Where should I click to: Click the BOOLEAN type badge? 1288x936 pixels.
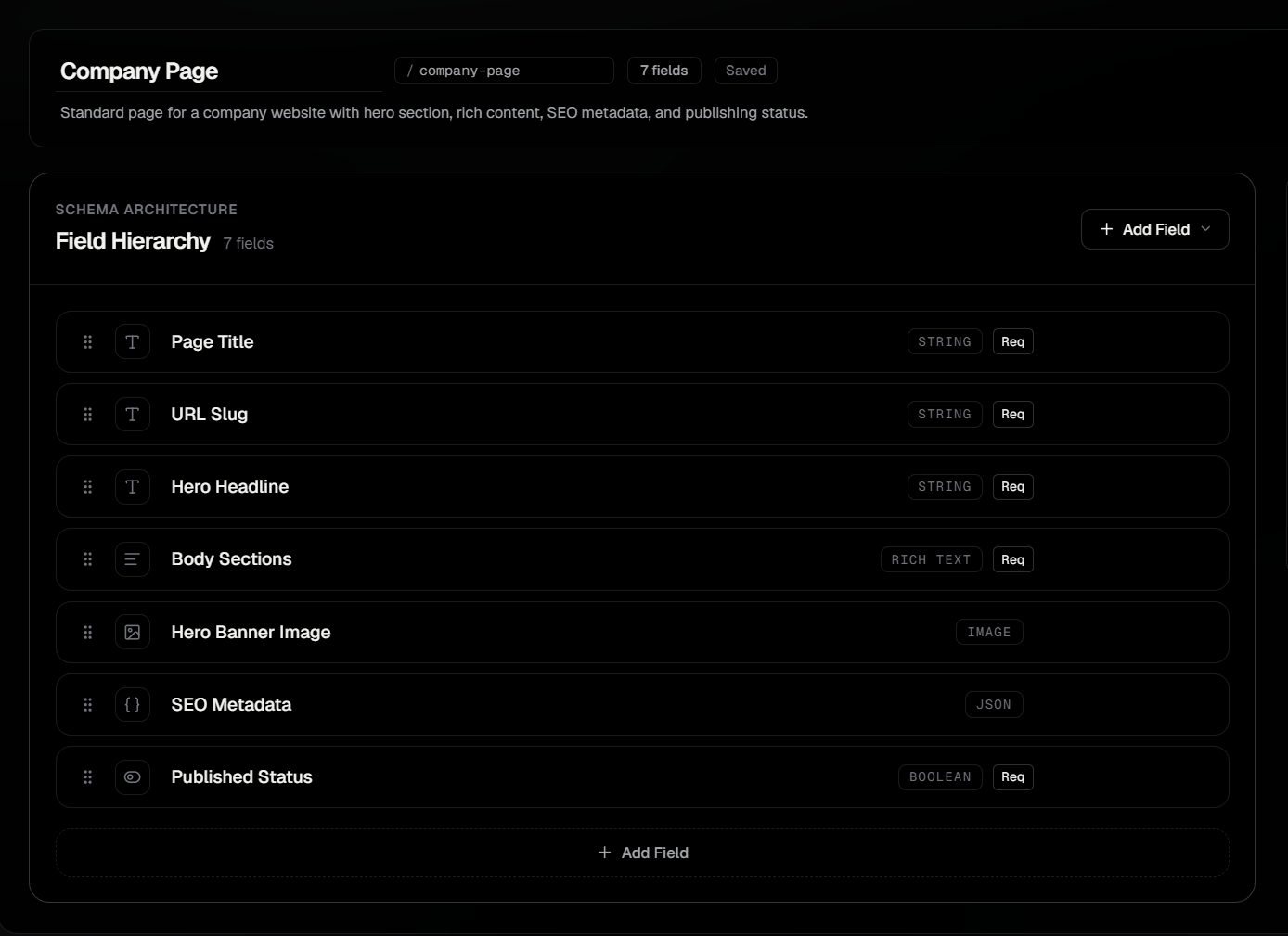pyautogui.click(x=940, y=777)
